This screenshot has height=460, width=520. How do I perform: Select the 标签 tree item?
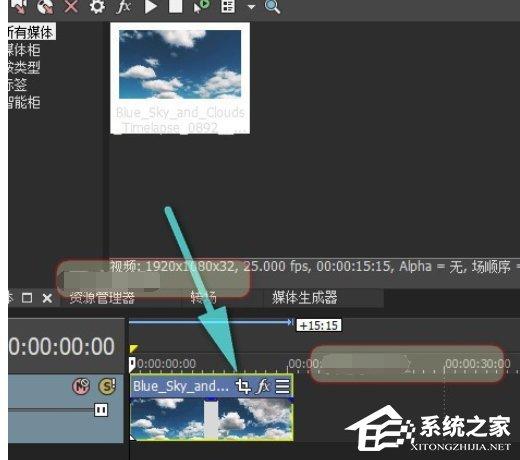click(17, 85)
